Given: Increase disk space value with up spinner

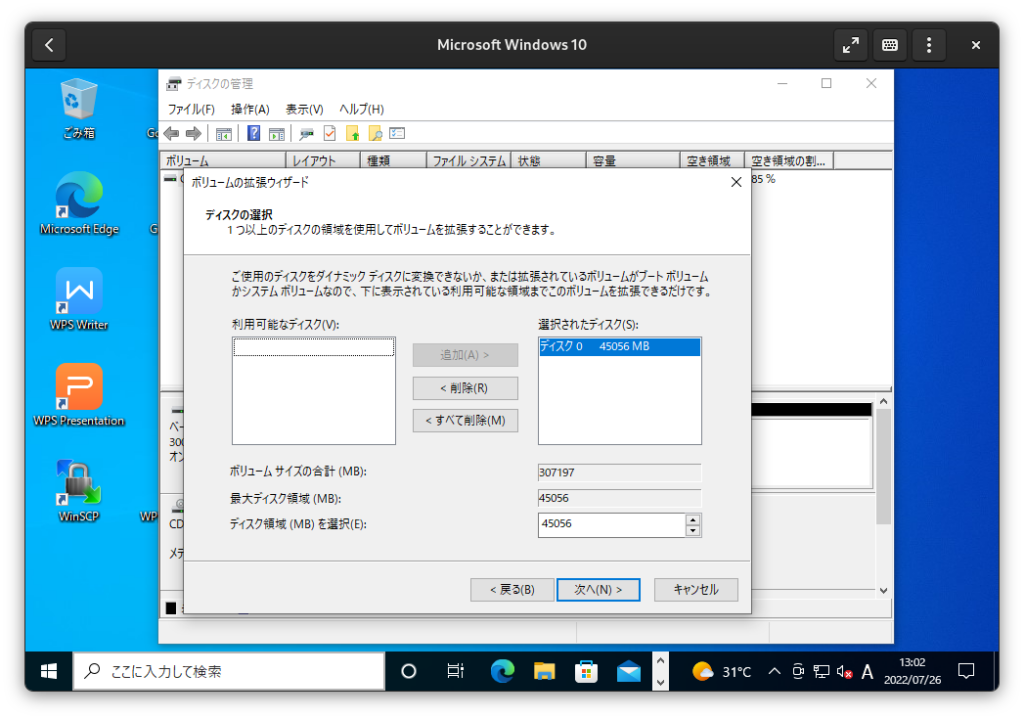Looking at the screenshot, I should 693,520.
